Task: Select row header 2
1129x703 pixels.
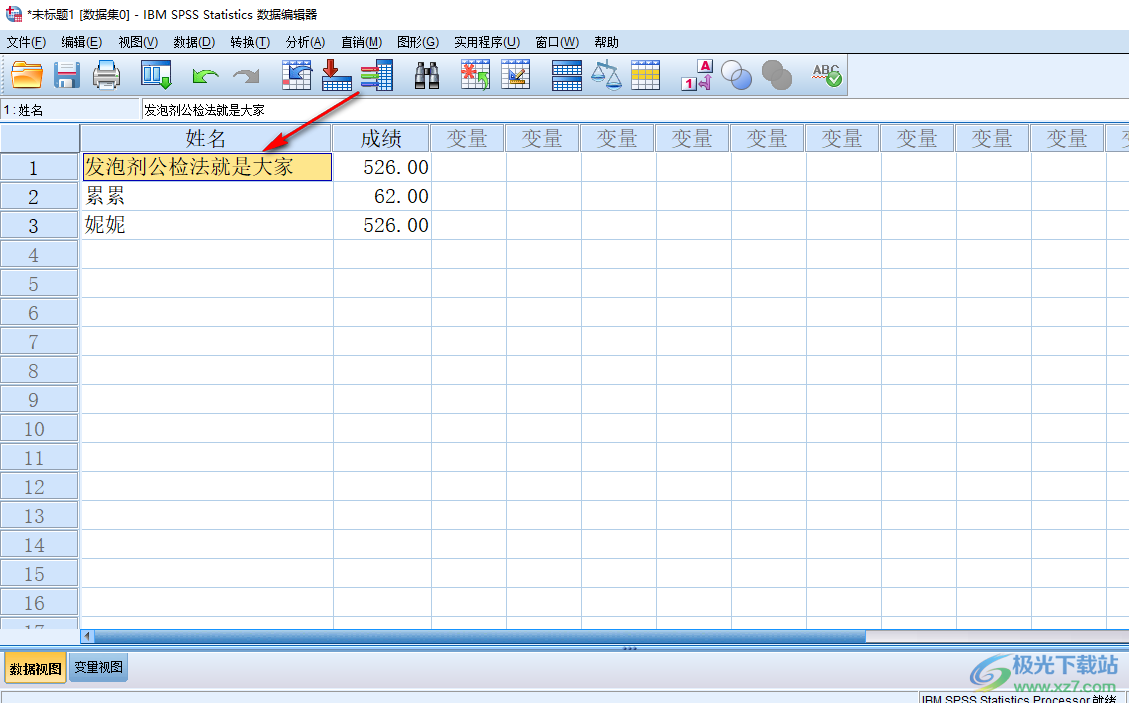Action: click(x=39, y=197)
